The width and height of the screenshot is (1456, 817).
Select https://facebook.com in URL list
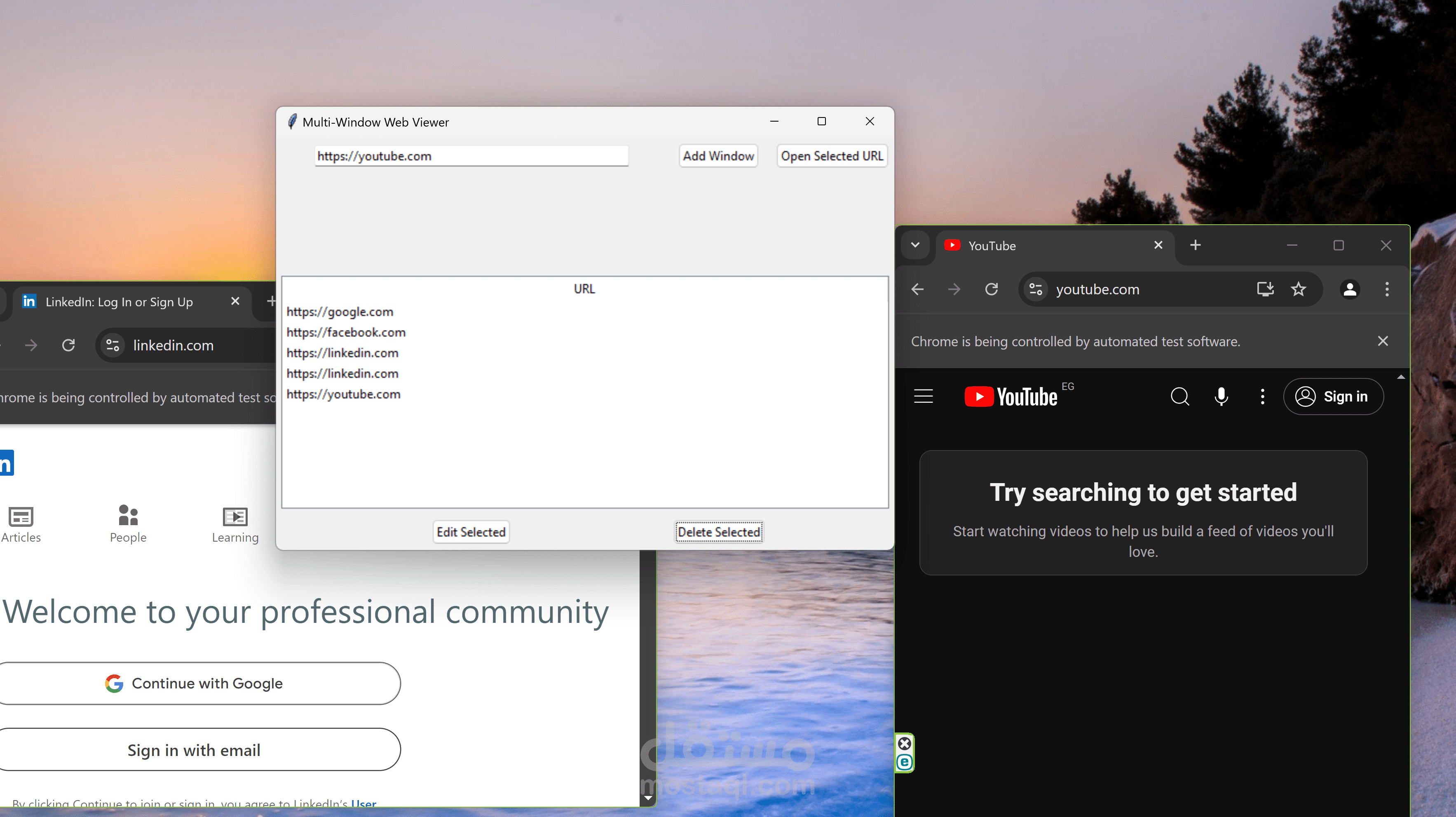[346, 333]
